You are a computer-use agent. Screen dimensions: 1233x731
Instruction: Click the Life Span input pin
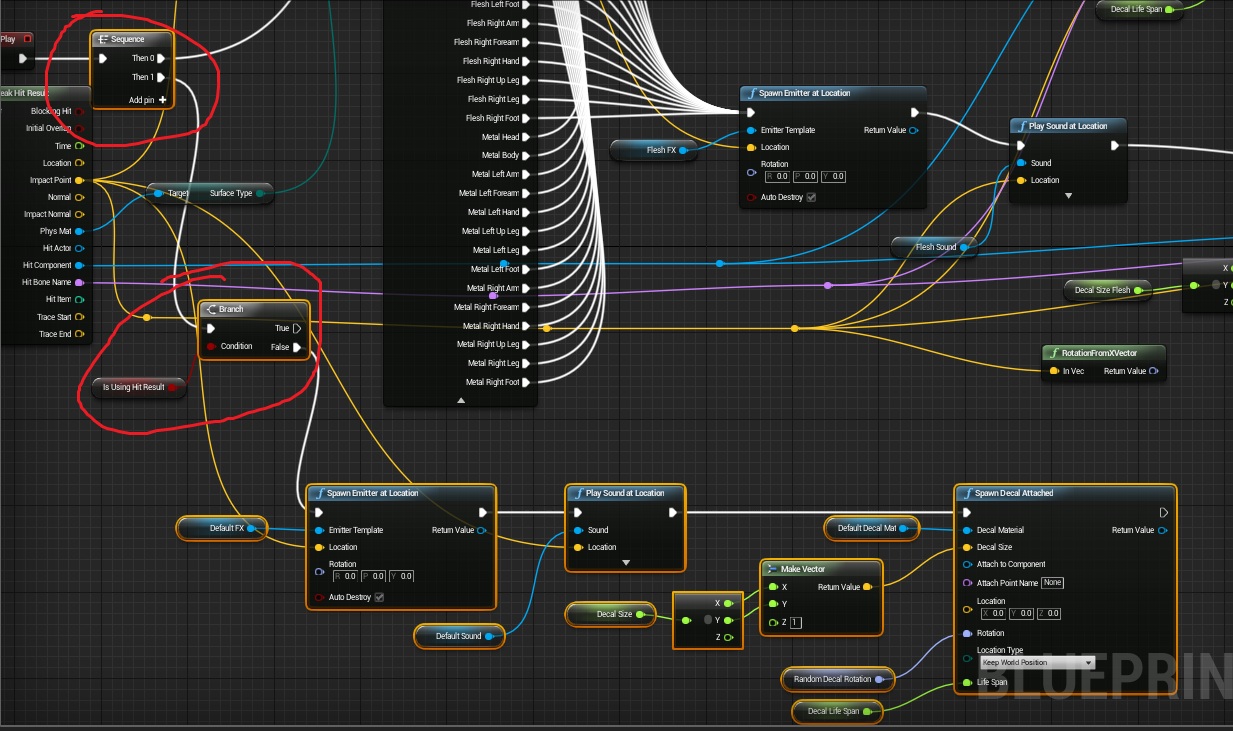click(x=967, y=683)
